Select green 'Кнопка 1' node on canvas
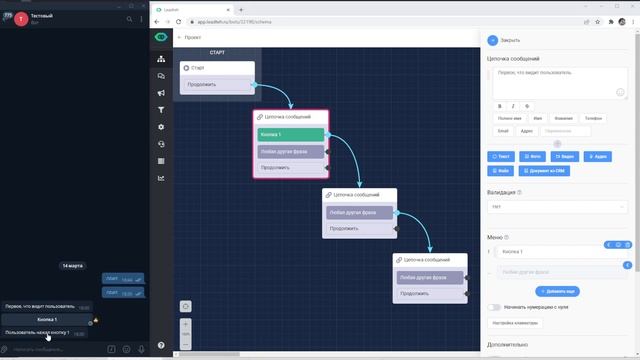Viewport: 640px width, 360px height. tap(291, 135)
